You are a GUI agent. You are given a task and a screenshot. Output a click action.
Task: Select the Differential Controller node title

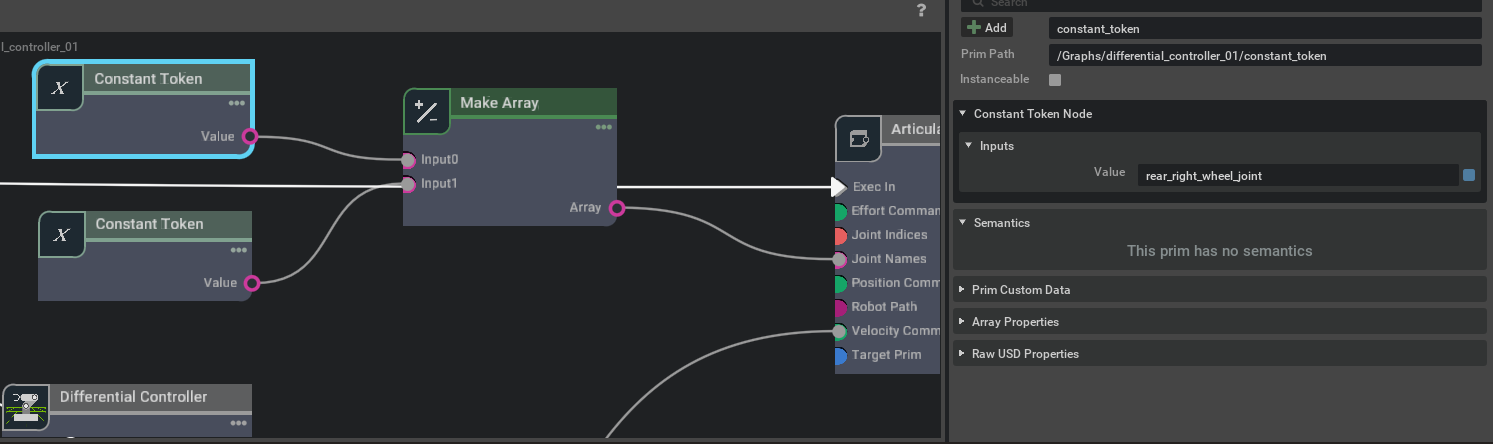133,397
